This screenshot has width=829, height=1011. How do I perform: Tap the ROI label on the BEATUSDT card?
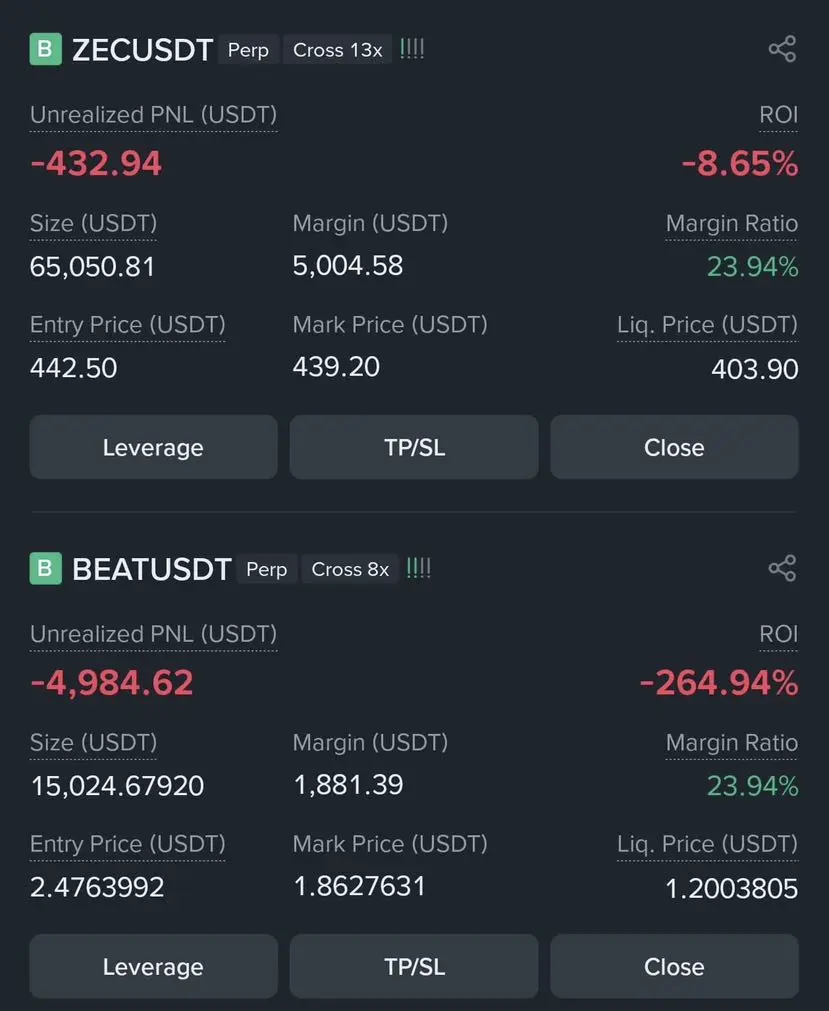point(778,634)
